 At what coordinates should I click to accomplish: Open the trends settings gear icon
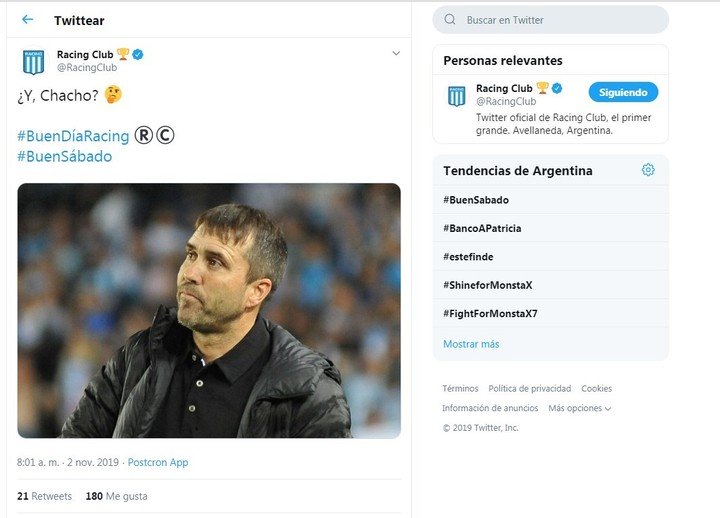tap(648, 170)
